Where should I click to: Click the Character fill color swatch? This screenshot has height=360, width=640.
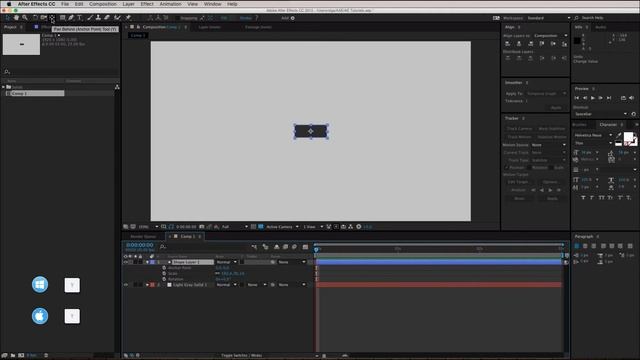coord(628,136)
